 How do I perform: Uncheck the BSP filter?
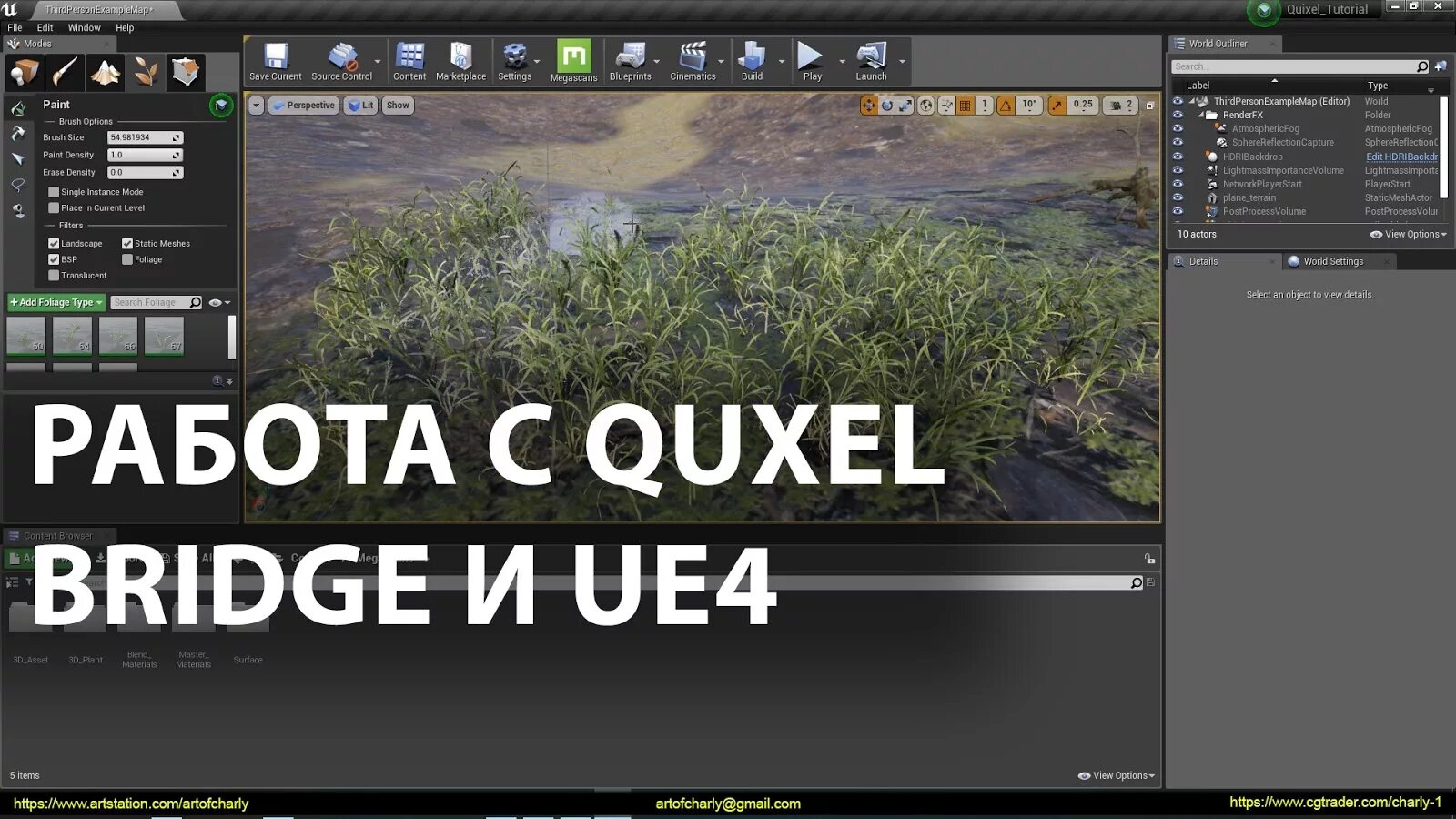click(x=54, y=259)
